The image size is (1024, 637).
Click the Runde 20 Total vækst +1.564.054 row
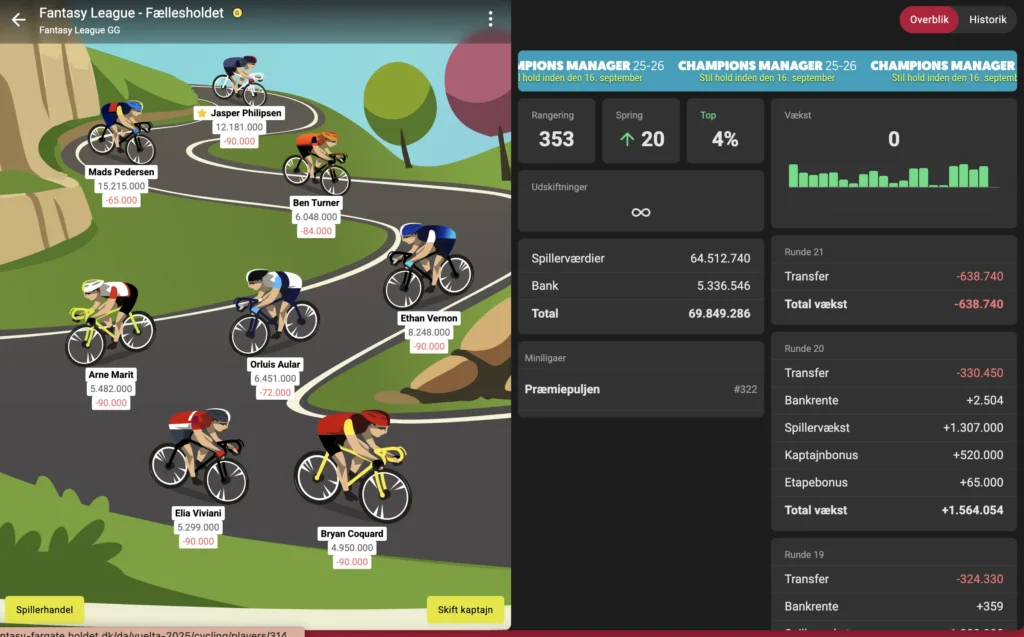[x=893, y=510]
